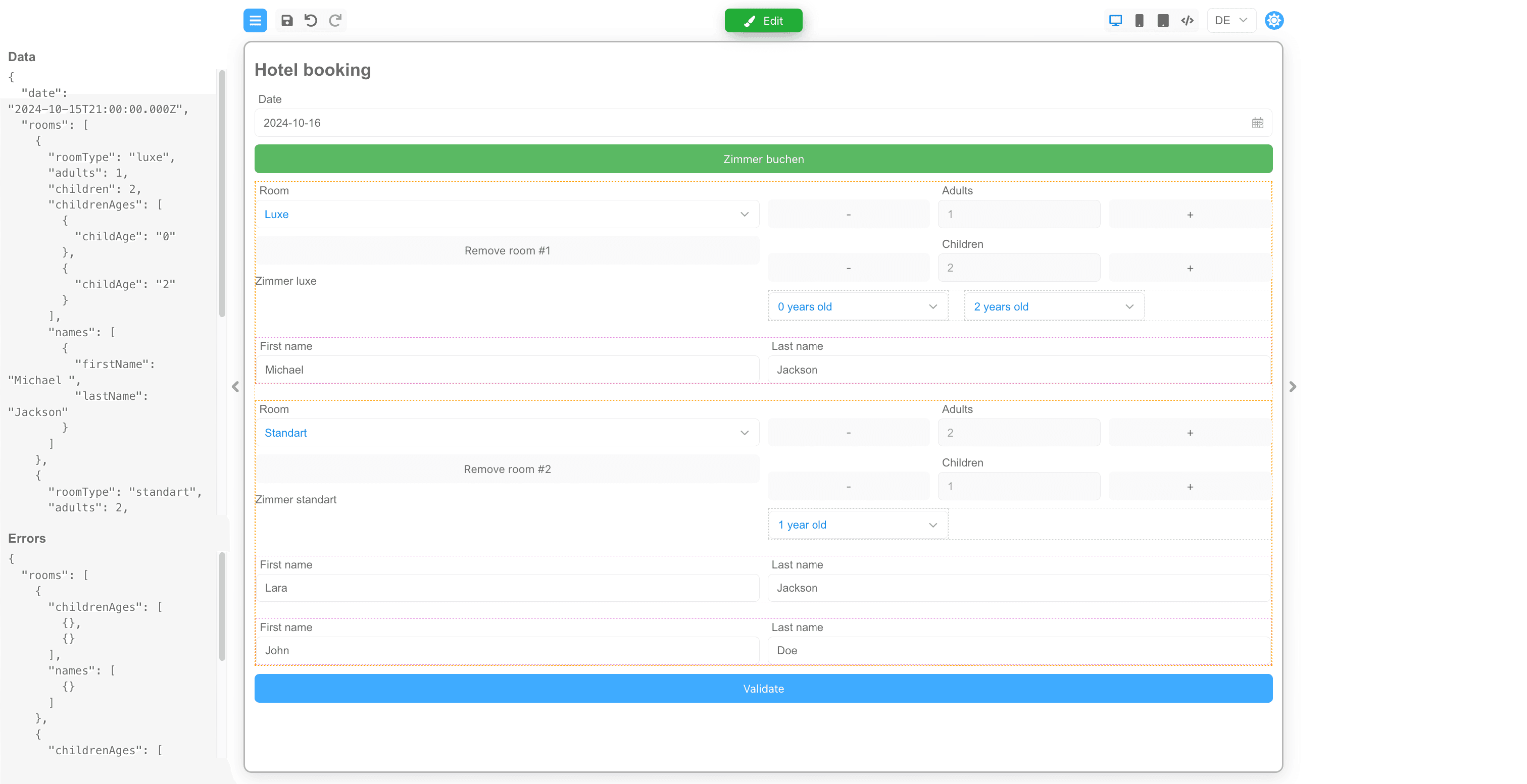1527x784 pixels.
Task: Expand the Luxe room type dropdown
Action: coord(507,215)
